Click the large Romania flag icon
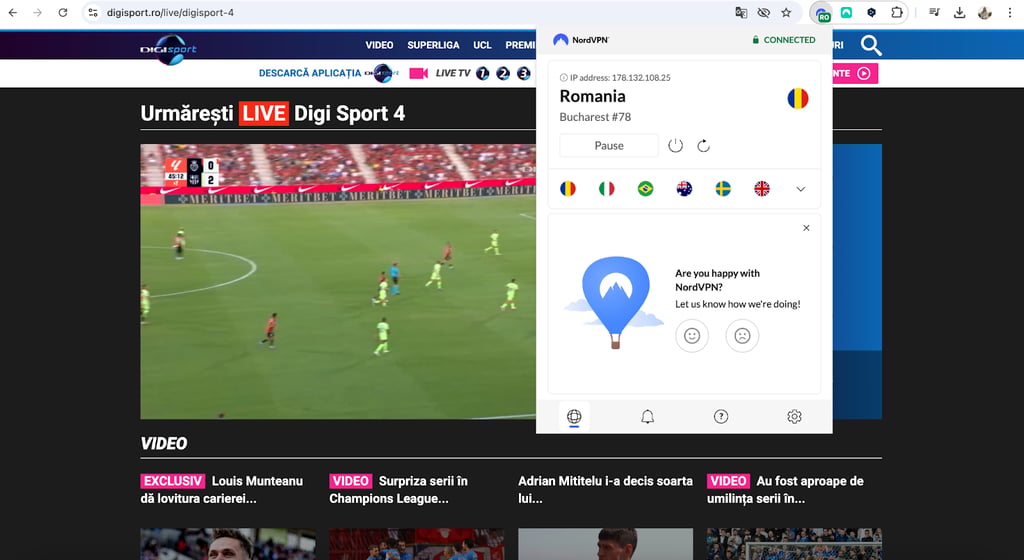 coord(797,99)
